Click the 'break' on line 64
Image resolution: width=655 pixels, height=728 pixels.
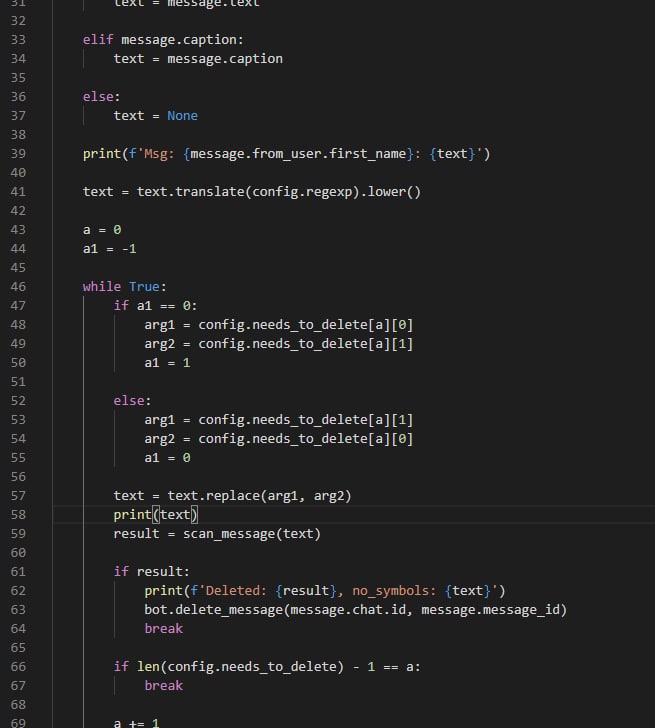click(164, 629)
